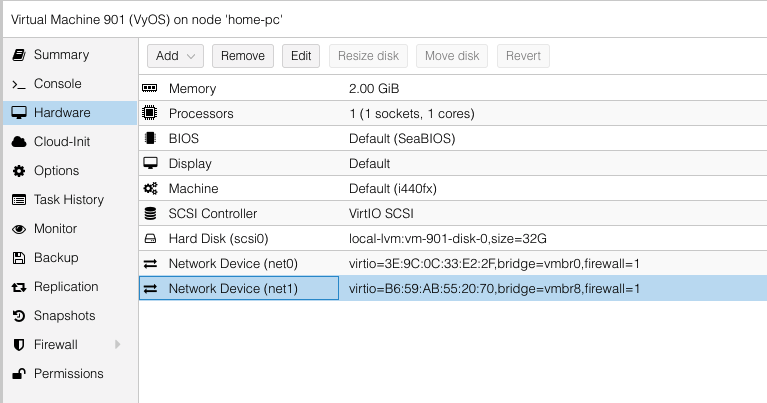
Task: Click the Options gear icon
Action: pyautogui.click(x=18, y=171)
